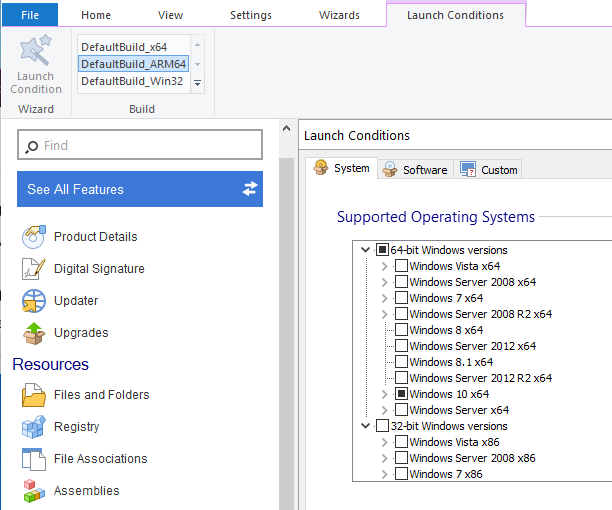The image size is (612, 510).
Task: Select the Updater globe icon
Action: [x=34, y=301]
